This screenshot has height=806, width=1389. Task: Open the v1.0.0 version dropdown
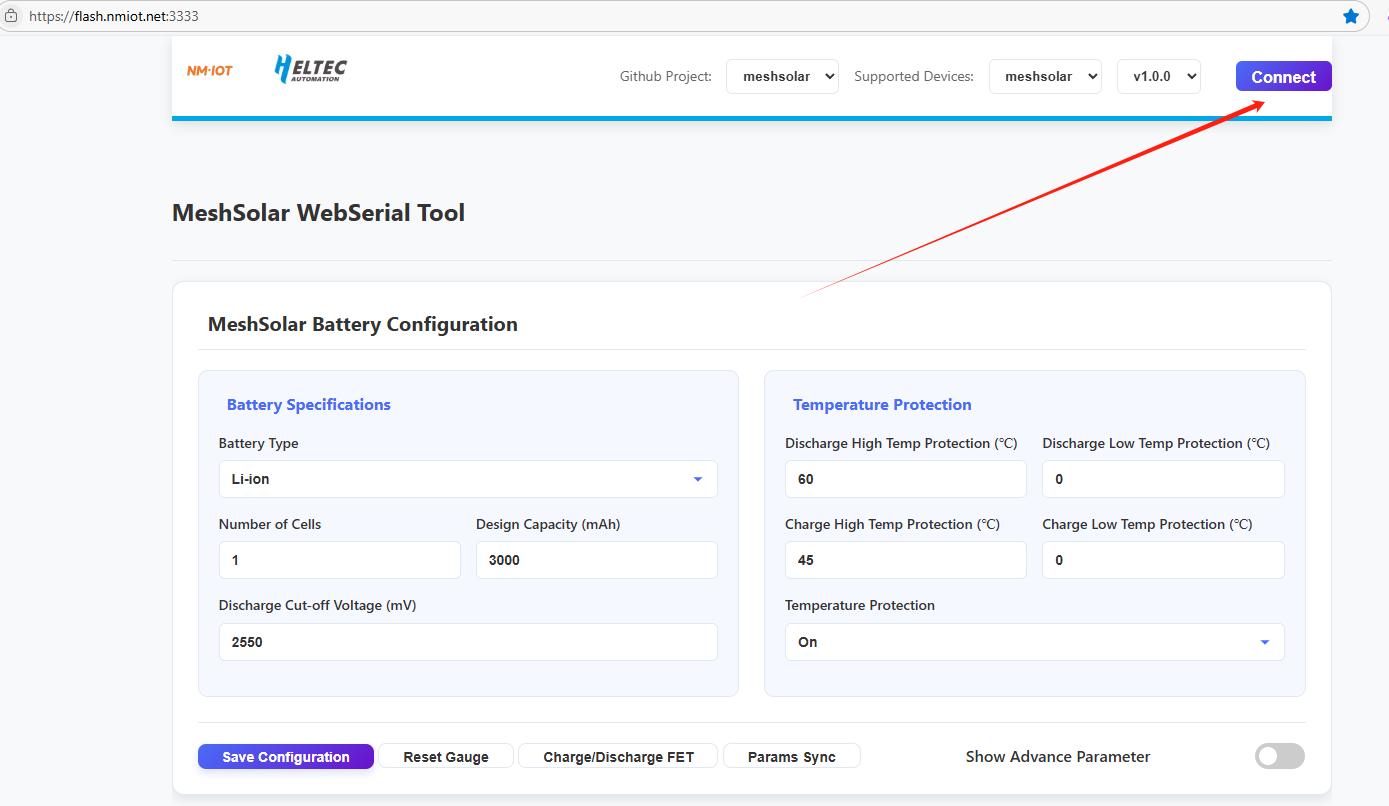[x=1158, y=77]
